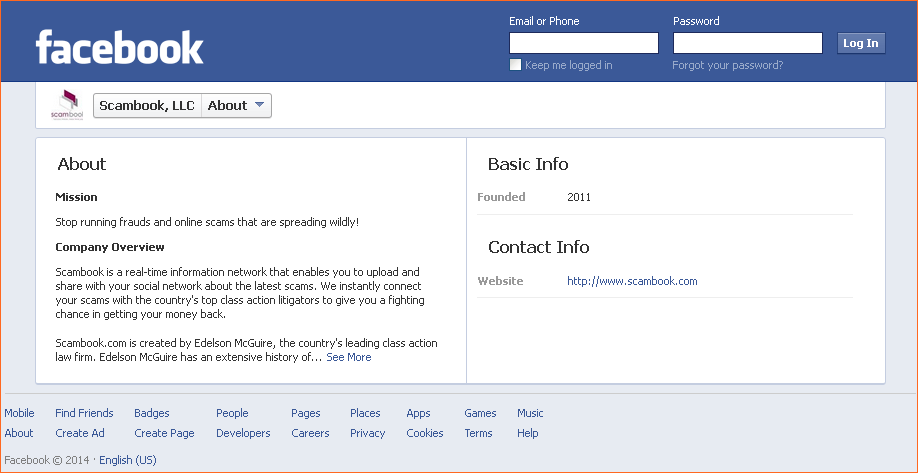Open the People footer link

point(232,413)
